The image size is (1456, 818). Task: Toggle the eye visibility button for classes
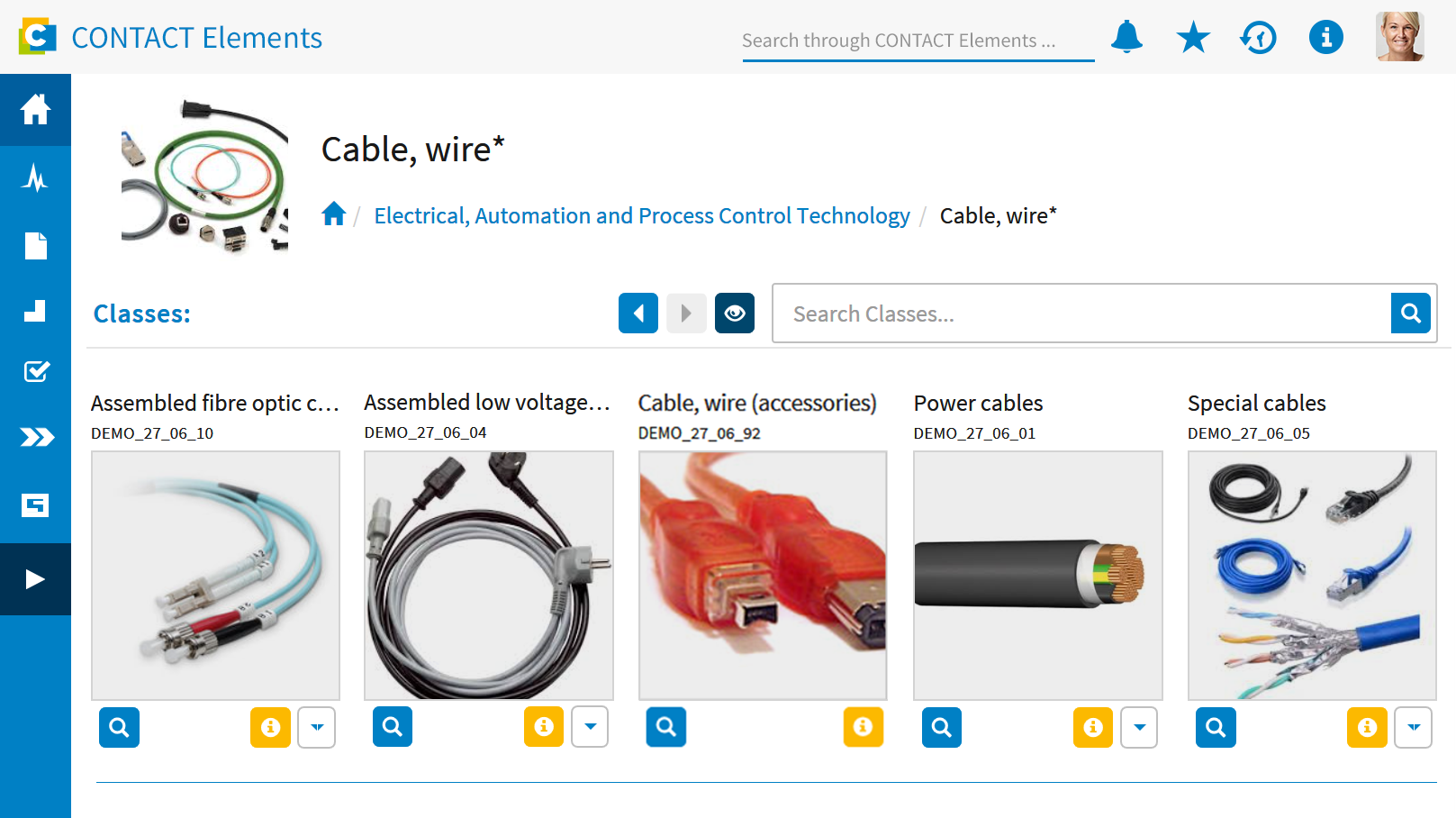(735, 314)
